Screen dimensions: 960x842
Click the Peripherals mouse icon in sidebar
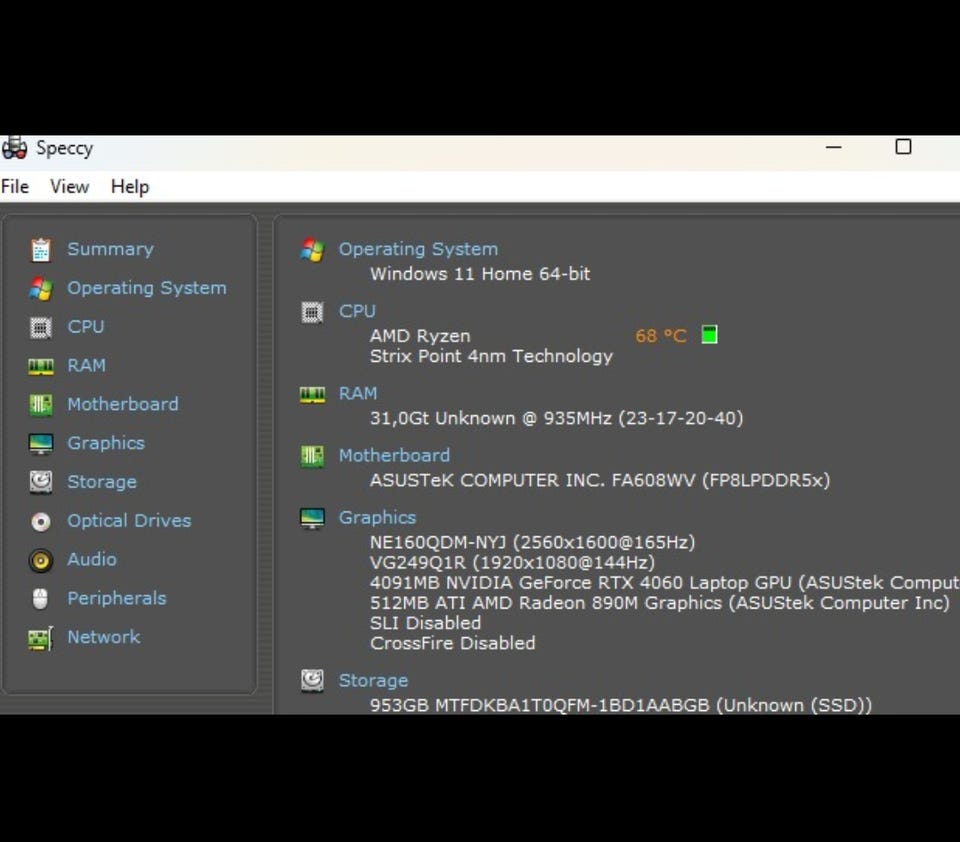tap(40, 599)
